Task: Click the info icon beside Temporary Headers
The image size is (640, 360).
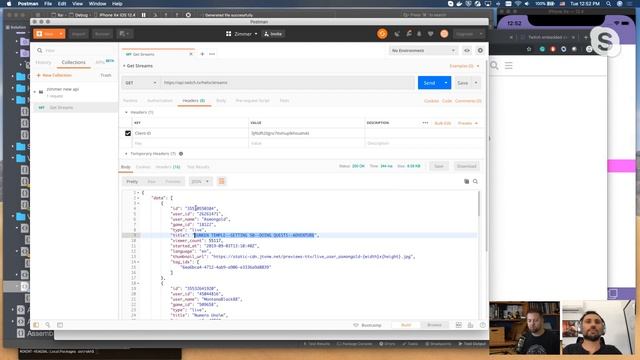Action: [x=181, y=153]
